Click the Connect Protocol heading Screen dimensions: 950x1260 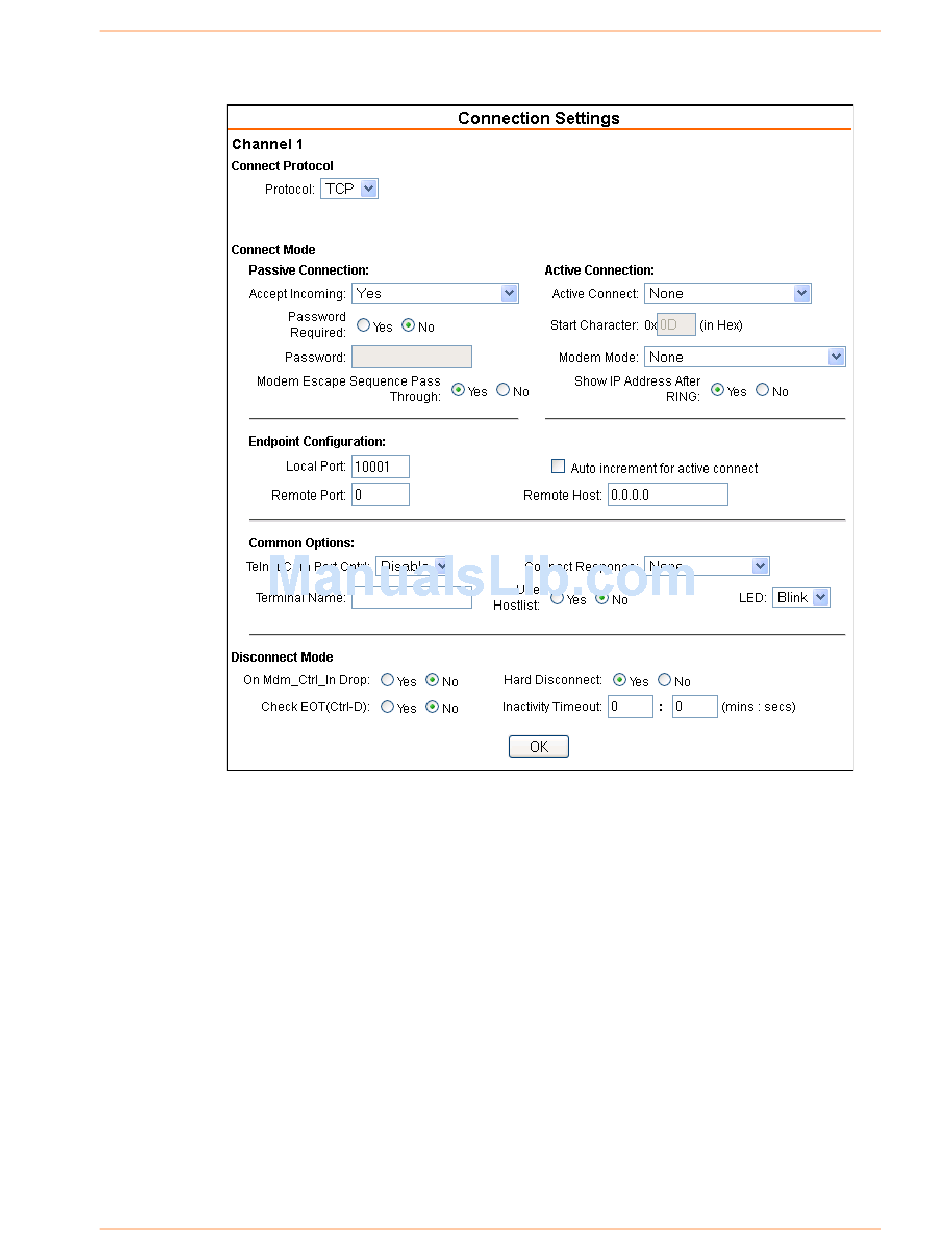tap(283, 166)
